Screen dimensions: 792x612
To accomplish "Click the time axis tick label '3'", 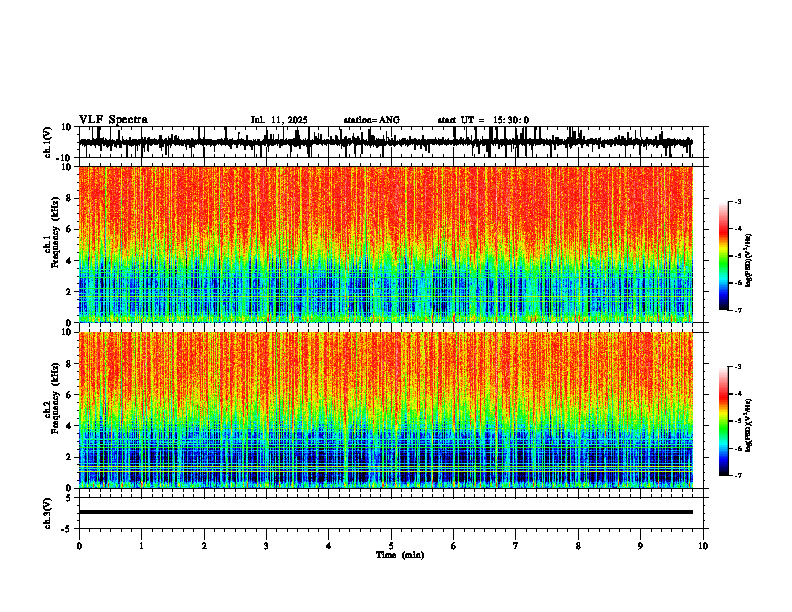I will [266, 546].
